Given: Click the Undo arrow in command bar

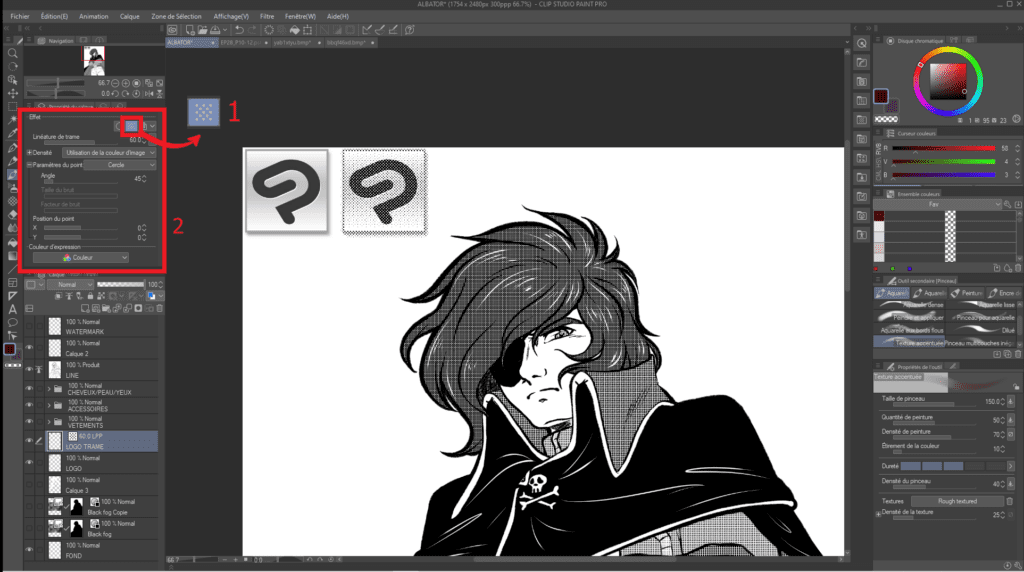Looking at the screenshot, I should 239,30.
